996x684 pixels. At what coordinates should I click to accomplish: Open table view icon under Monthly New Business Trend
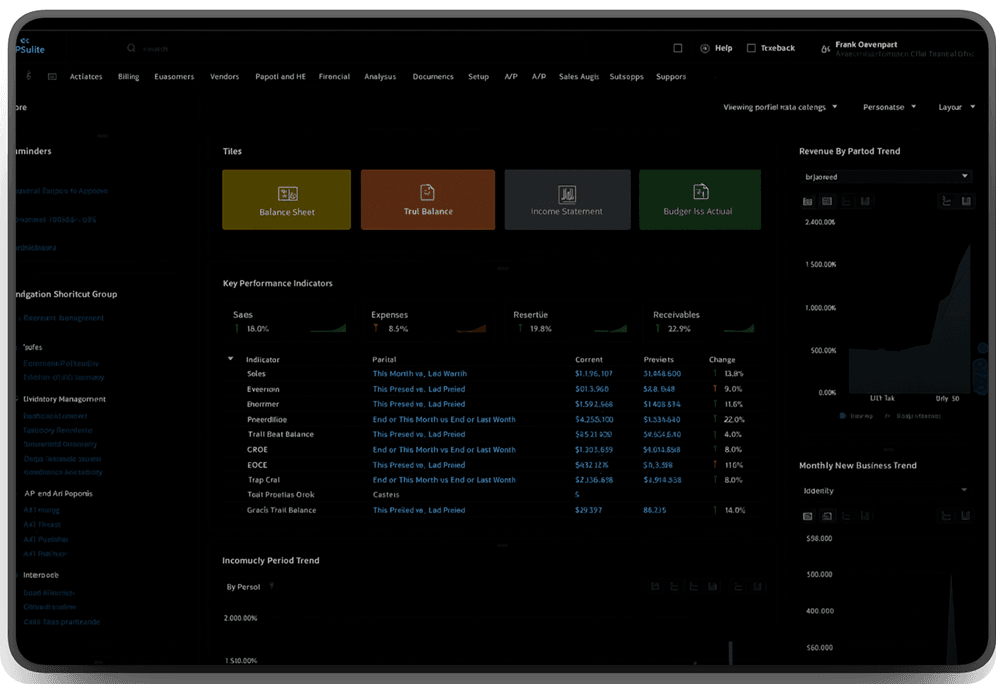[829, 515]
